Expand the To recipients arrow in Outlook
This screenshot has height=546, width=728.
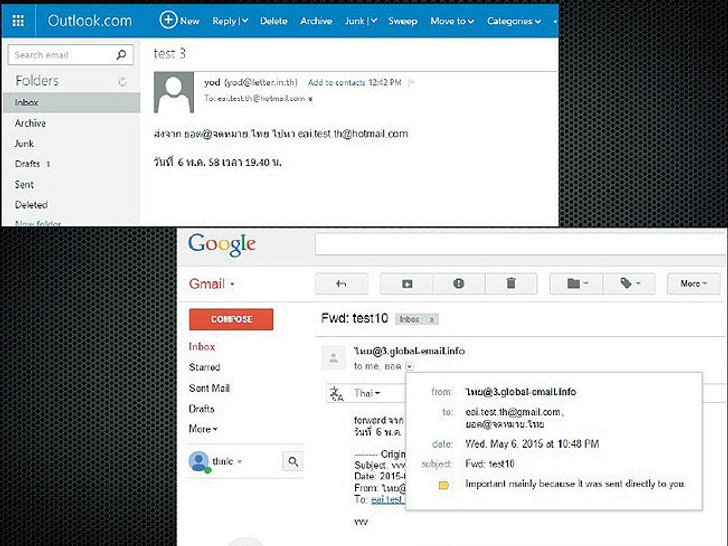click(x=310, y=99)
